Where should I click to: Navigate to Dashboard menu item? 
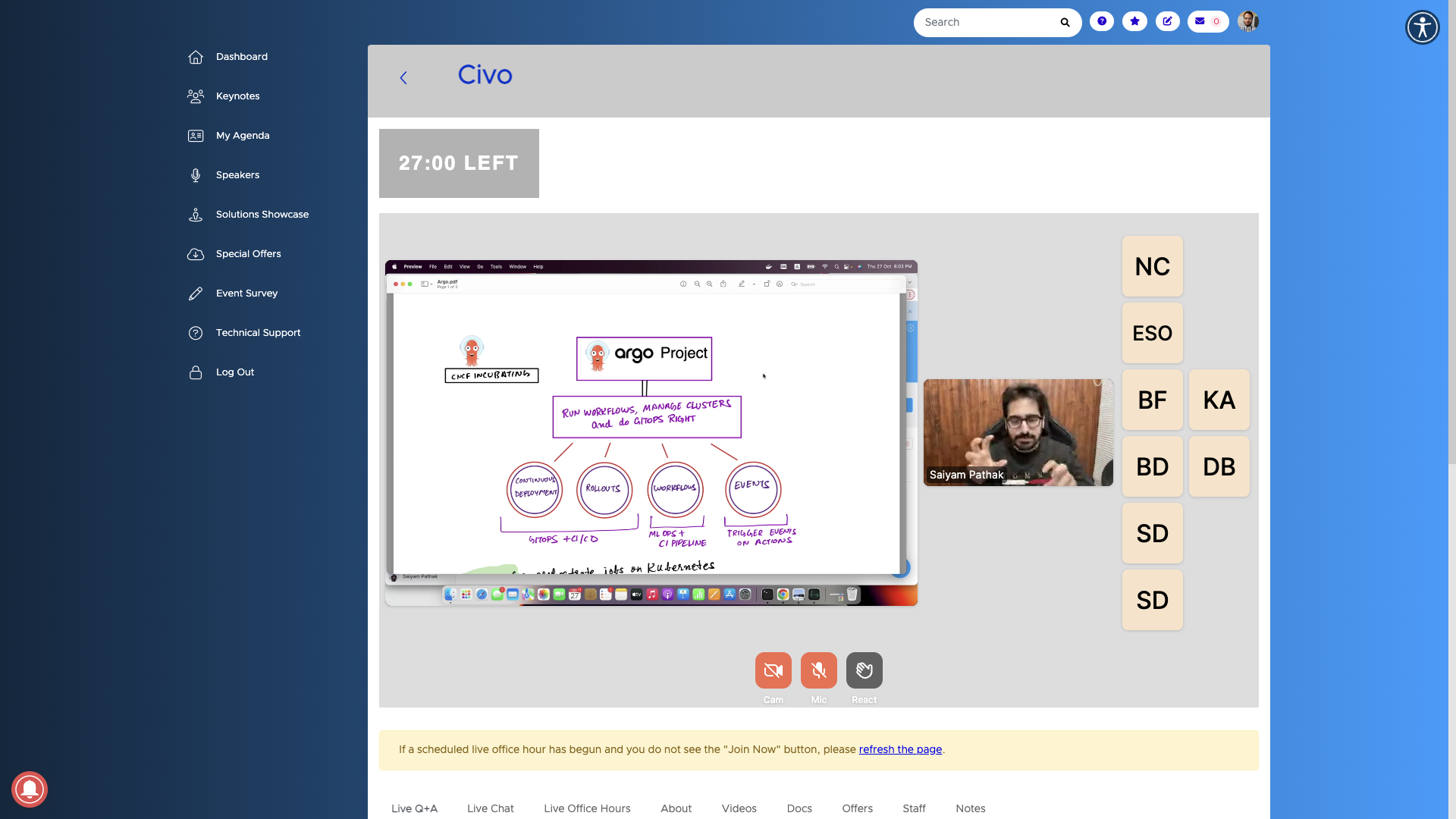coord(241,56)
